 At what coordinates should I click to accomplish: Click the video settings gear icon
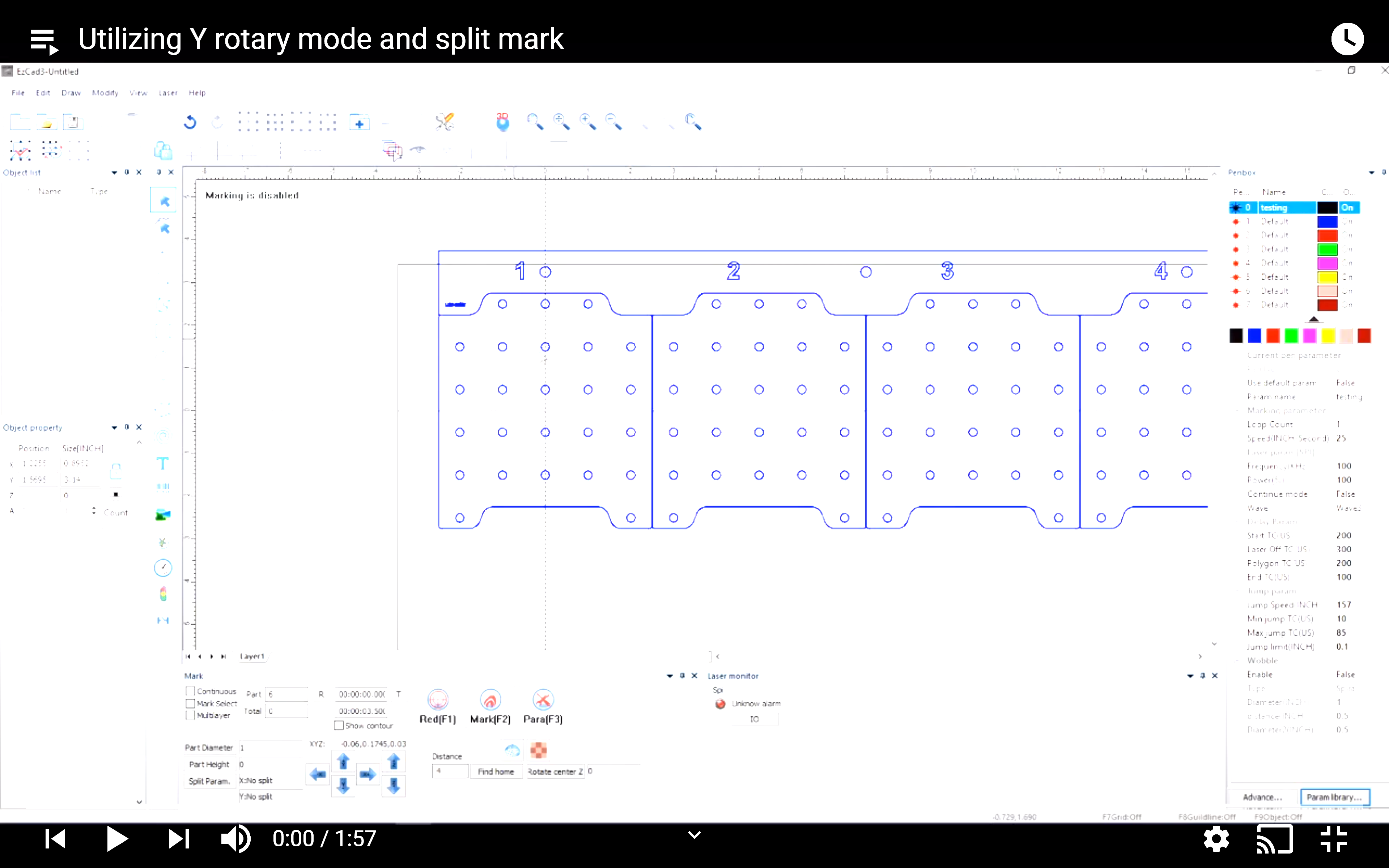click(1216, 839)
